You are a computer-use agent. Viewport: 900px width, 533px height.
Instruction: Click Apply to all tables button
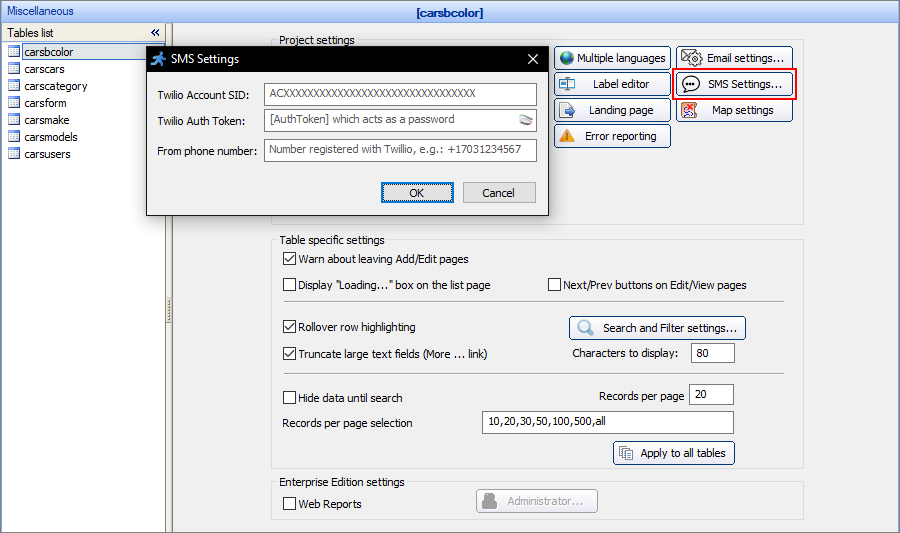(674, 453)
